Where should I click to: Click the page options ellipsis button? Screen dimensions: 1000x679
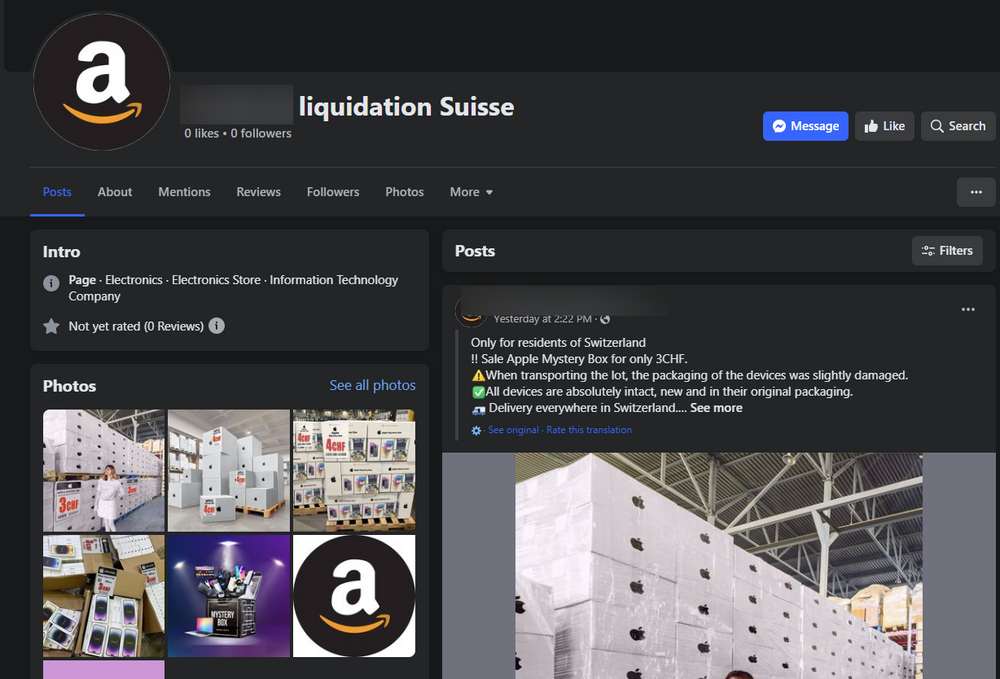point(975,192)
